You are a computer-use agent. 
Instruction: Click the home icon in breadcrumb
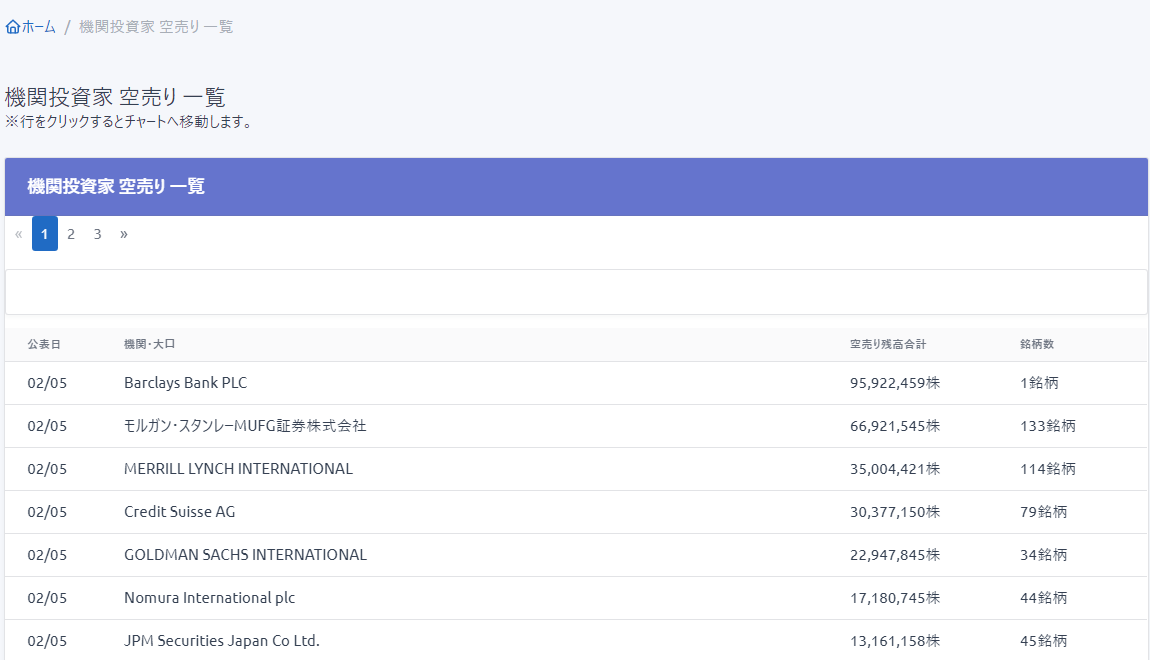click(x=12, y=27)
